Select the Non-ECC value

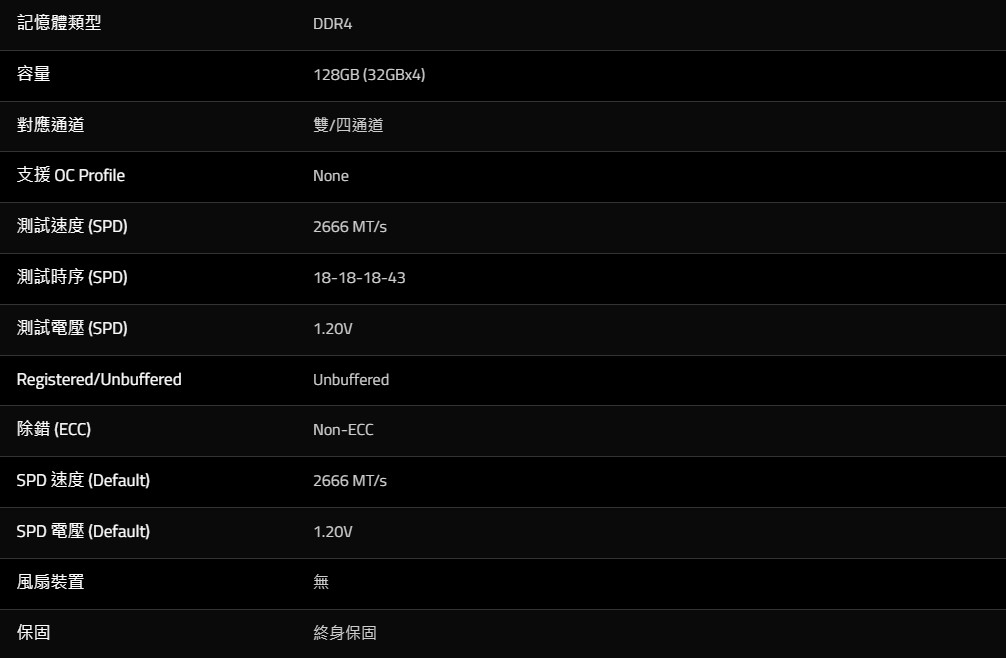(343, 430)
